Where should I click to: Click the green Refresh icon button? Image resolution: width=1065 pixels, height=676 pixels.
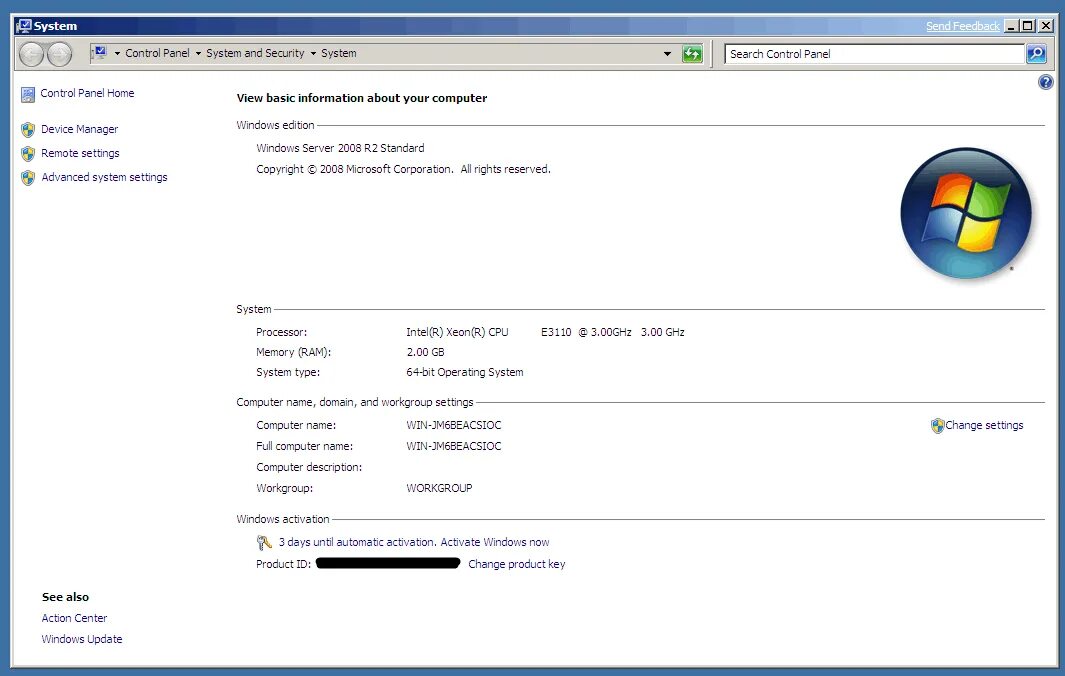click(x=692, y=54)
